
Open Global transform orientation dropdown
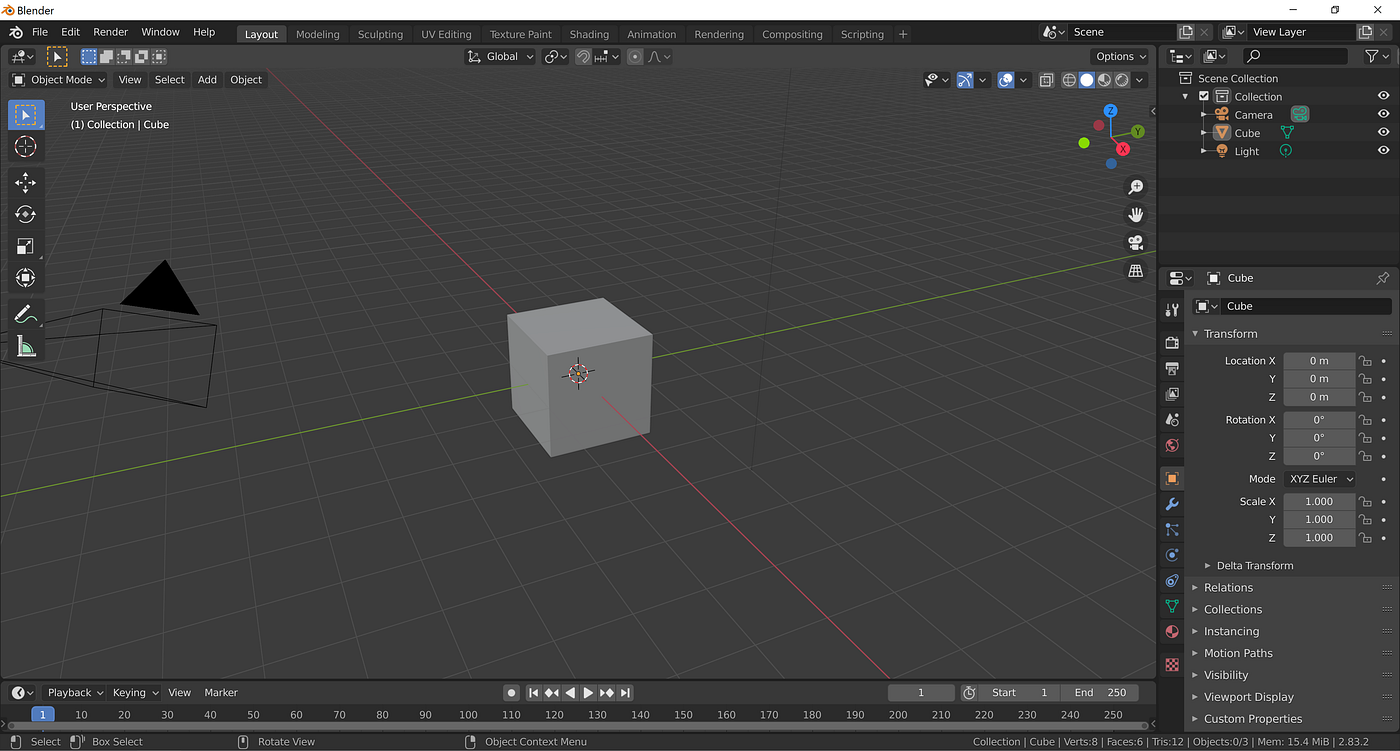pyautogui.click(x=501, y=57)
